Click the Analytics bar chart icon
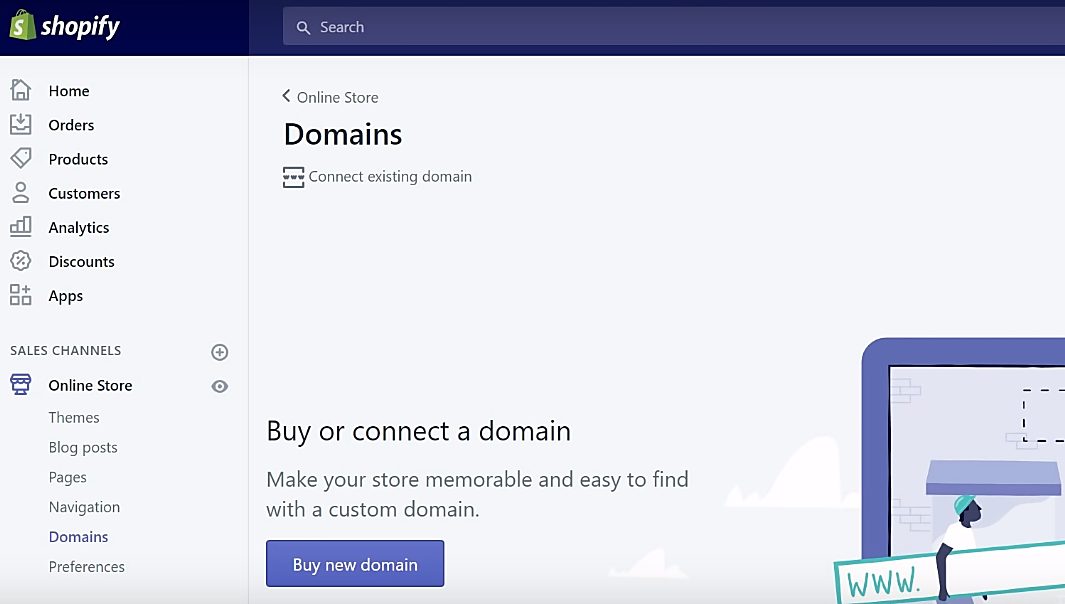 (20, 226)
